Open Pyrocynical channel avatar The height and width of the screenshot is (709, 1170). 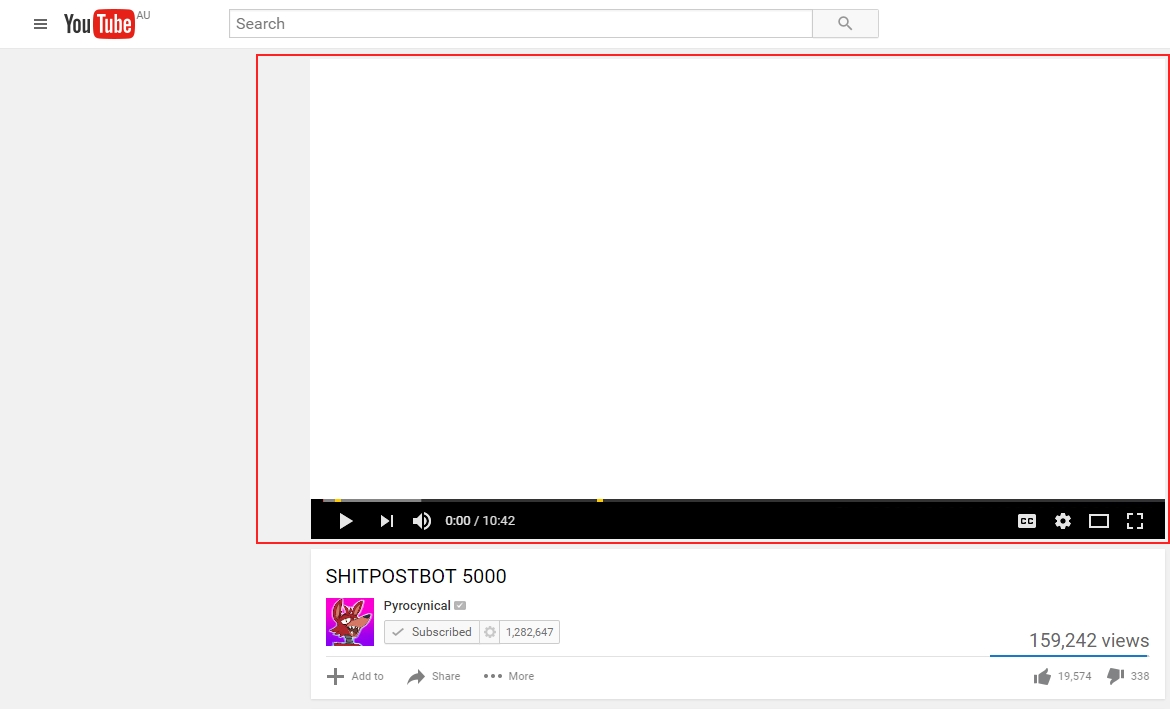click(x=350, y=622)
